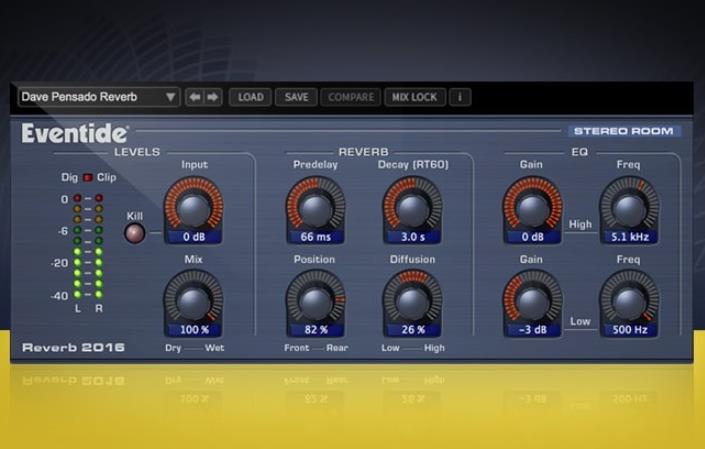Click the Position knob

pyautogui.click(x=316, y=302)
